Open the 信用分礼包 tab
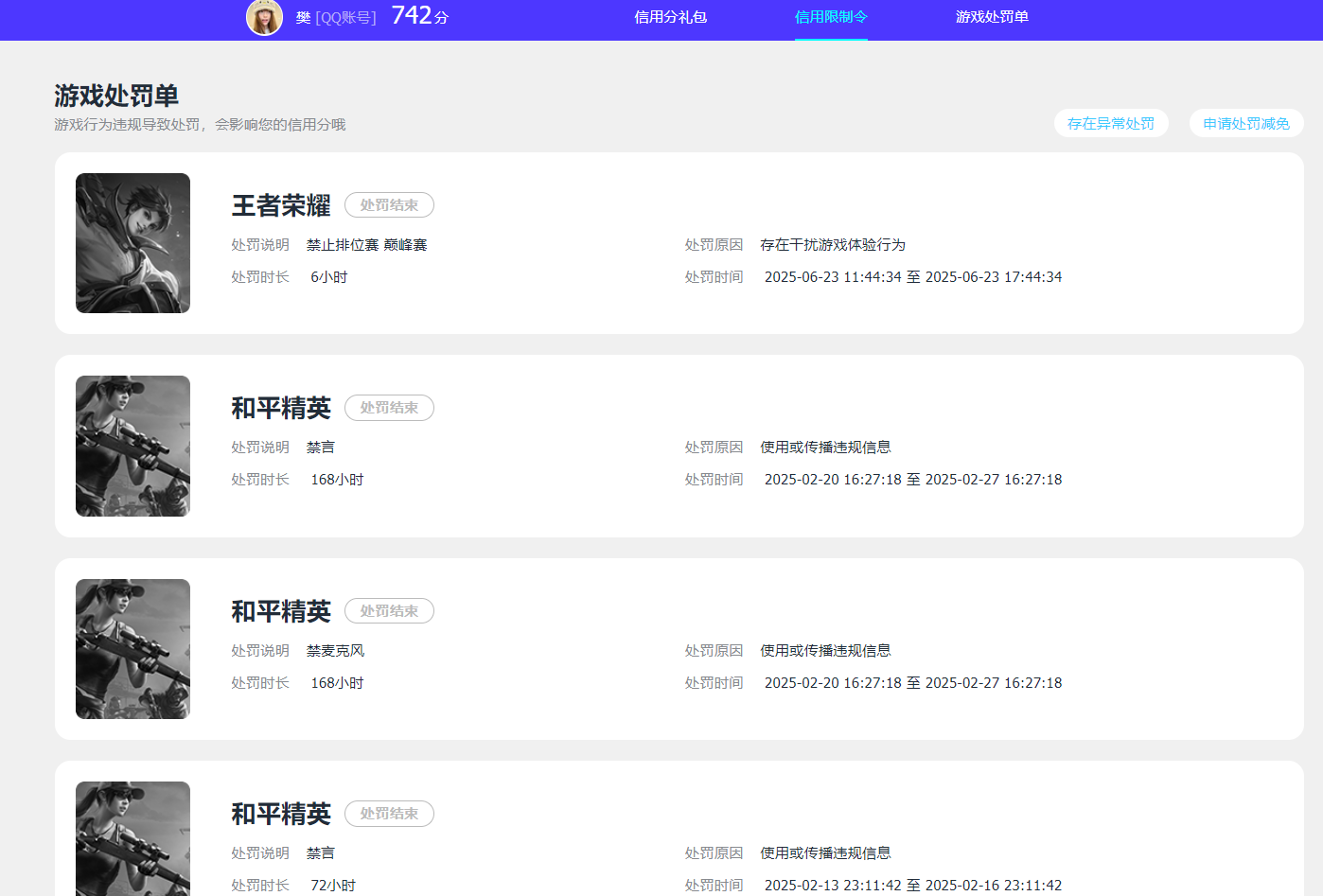1323x896 pixels. pyautogui.click(x=670, y=17)
